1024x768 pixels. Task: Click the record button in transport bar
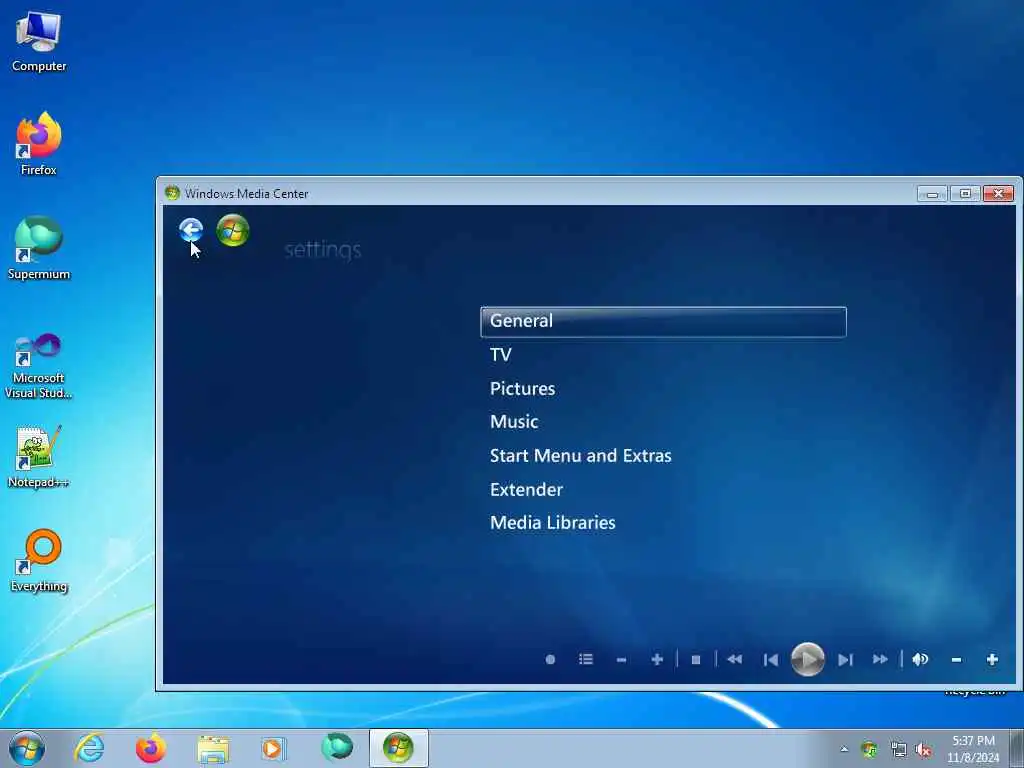[551, 660]
